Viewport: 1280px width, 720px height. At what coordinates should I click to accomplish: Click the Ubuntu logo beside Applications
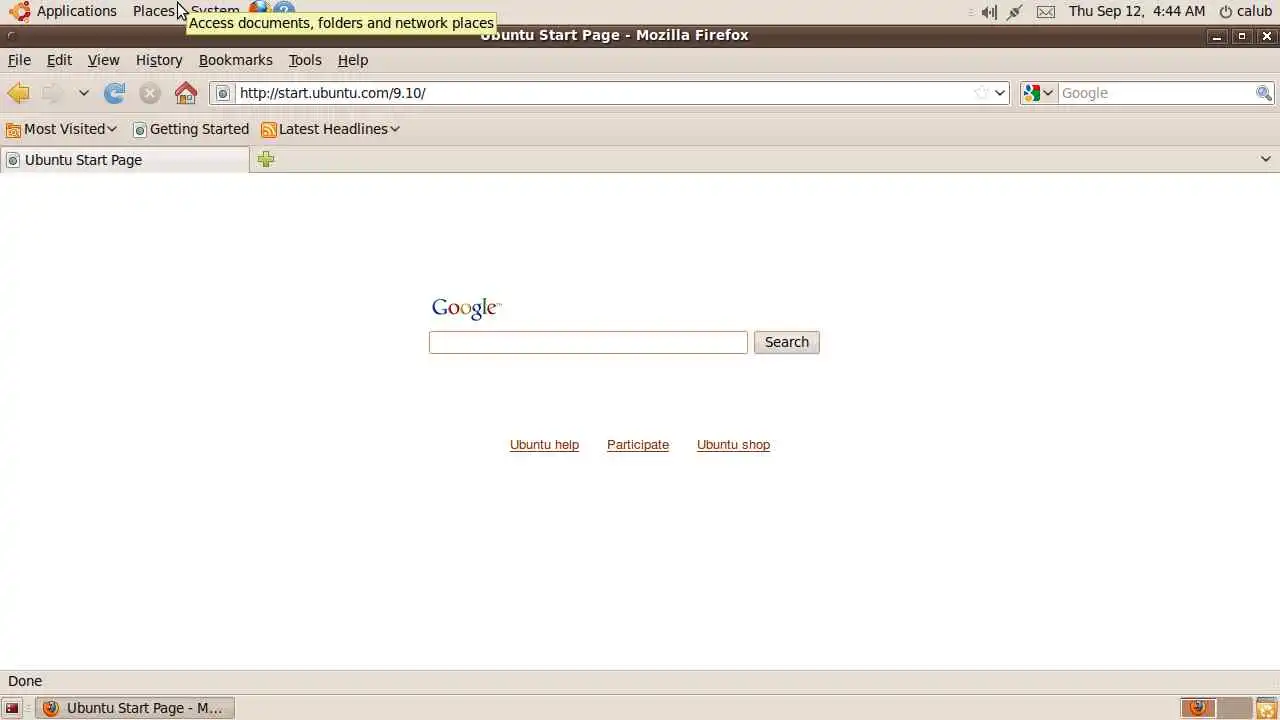pos(20,11)
